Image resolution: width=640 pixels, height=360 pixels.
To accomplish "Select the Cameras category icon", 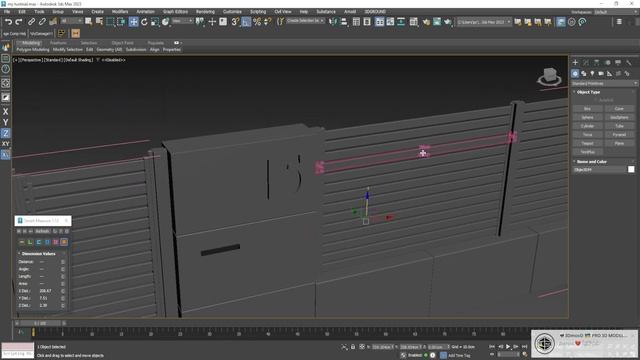I will click(x=601, y=73).
